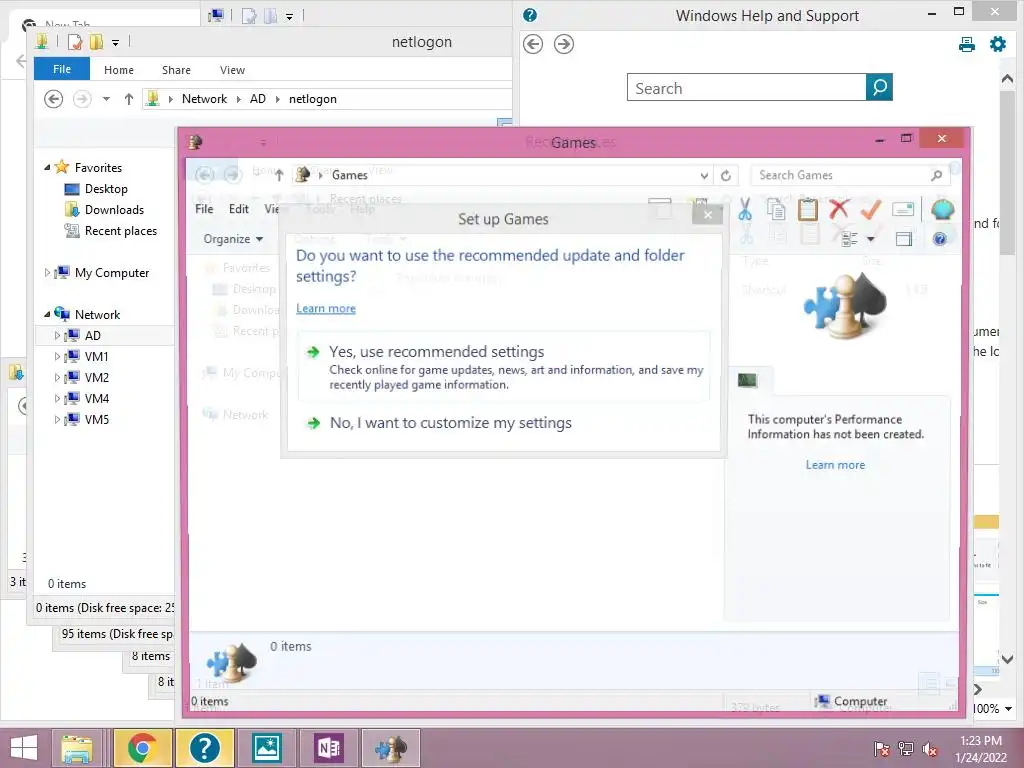This screenshot has height=768, width=1024.
Task: Click the Up arrow in netlogon window
Action: pos(129,99)
